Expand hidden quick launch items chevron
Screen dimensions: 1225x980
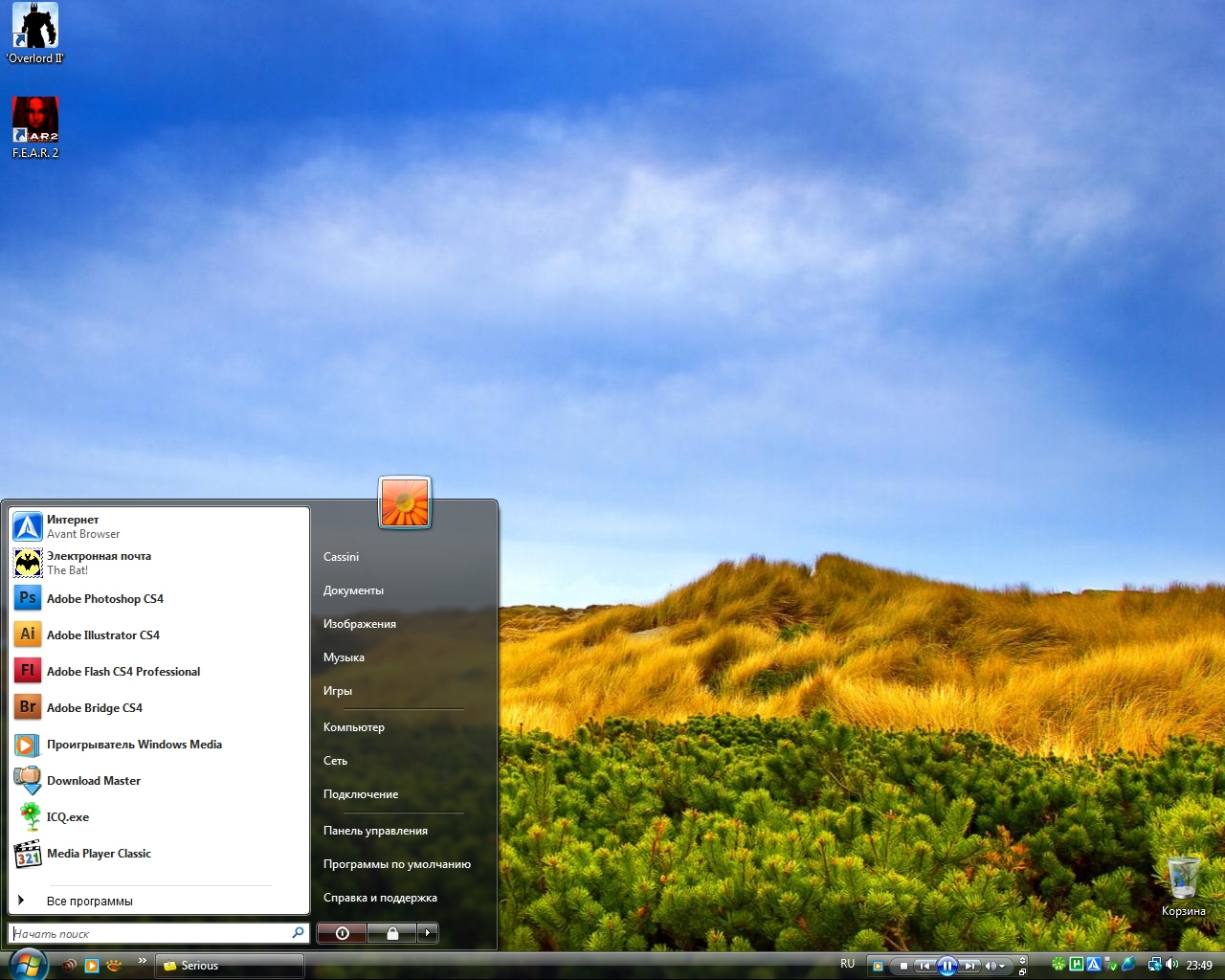(x=143, y=960)
